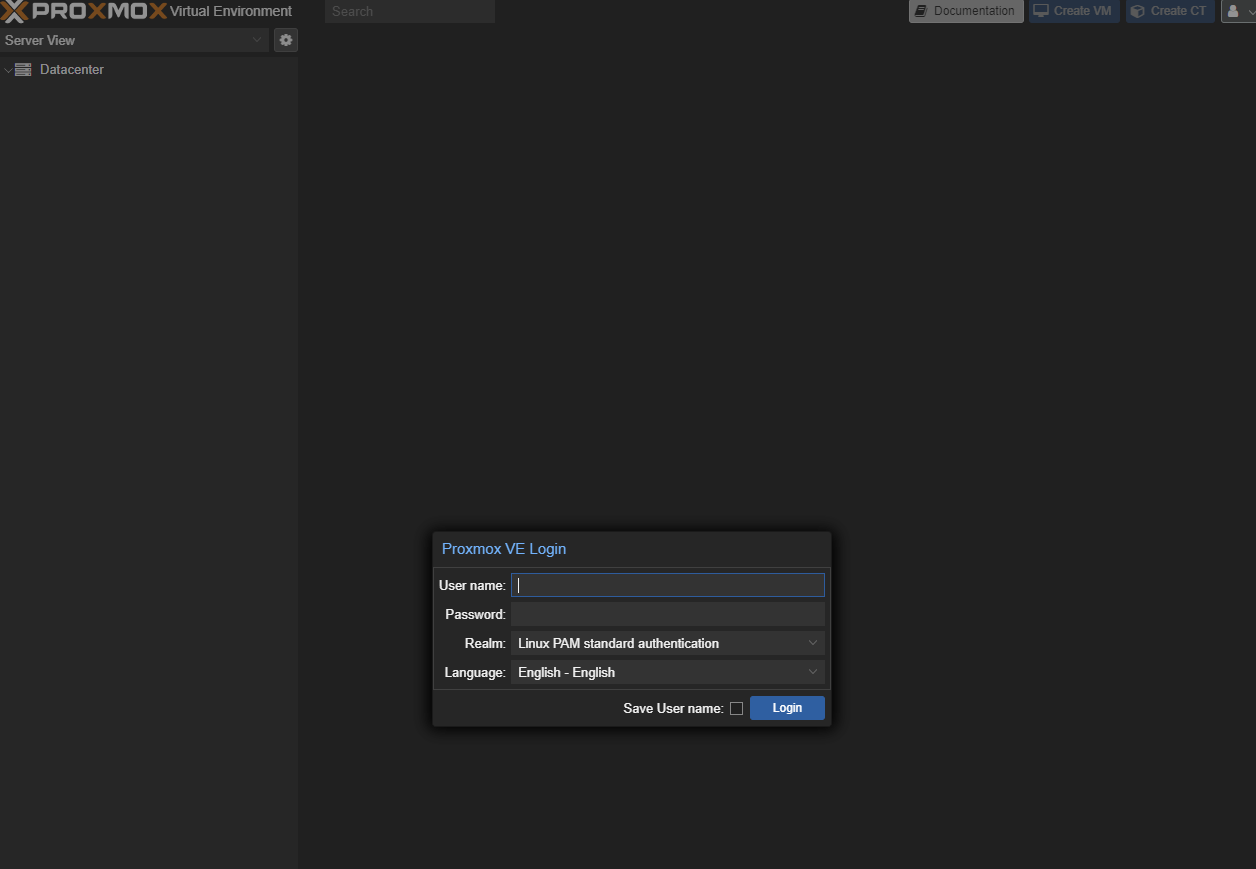The image size is (1256, 869).
Task: Click the Documentation button
Action: pos(965,11)
